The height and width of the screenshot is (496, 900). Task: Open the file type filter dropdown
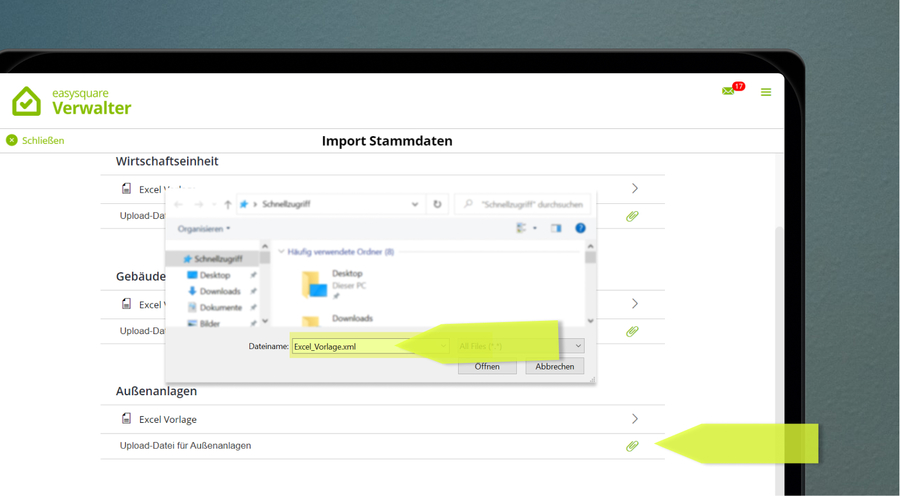coord(520,346)
